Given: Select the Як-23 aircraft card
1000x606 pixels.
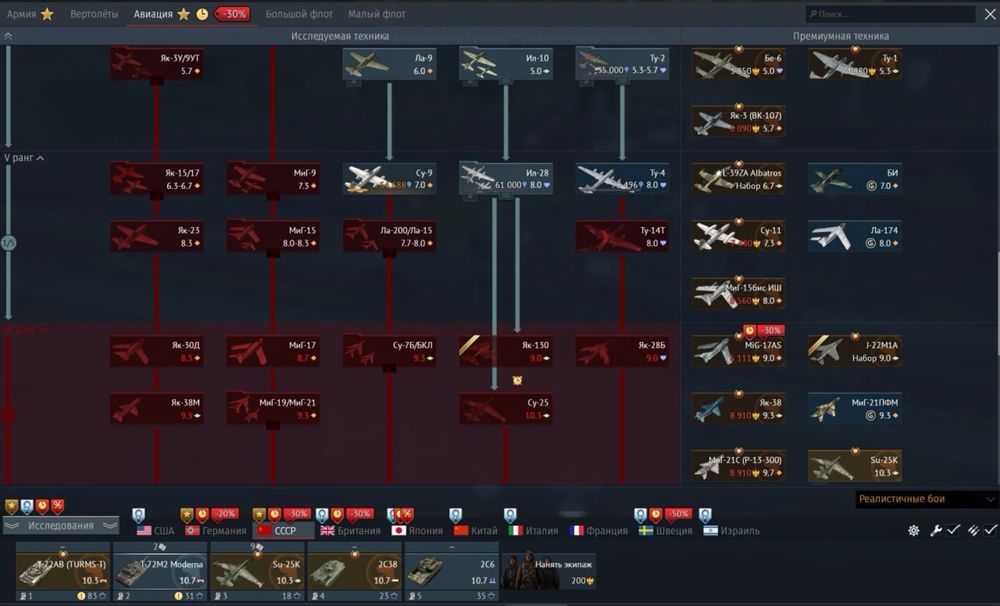Looking at the screenshot, I should coord(157,236).
